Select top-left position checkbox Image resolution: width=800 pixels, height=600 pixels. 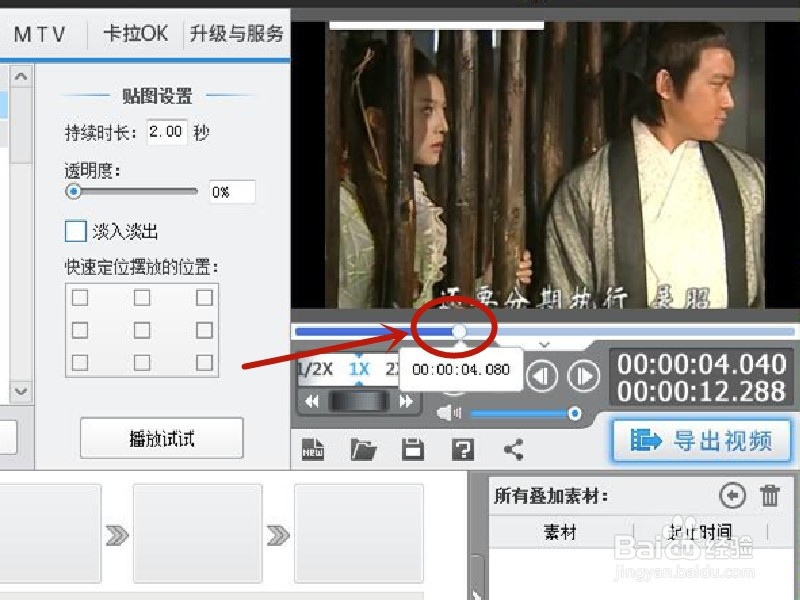coord(80,297)
